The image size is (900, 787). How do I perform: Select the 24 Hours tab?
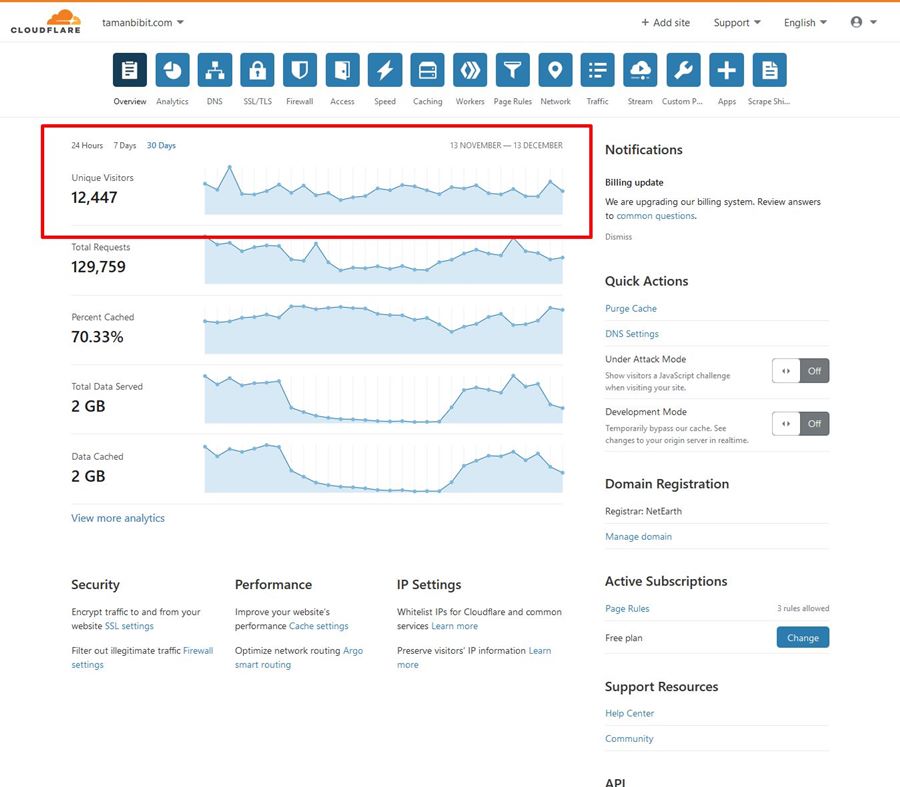(86, 145)
